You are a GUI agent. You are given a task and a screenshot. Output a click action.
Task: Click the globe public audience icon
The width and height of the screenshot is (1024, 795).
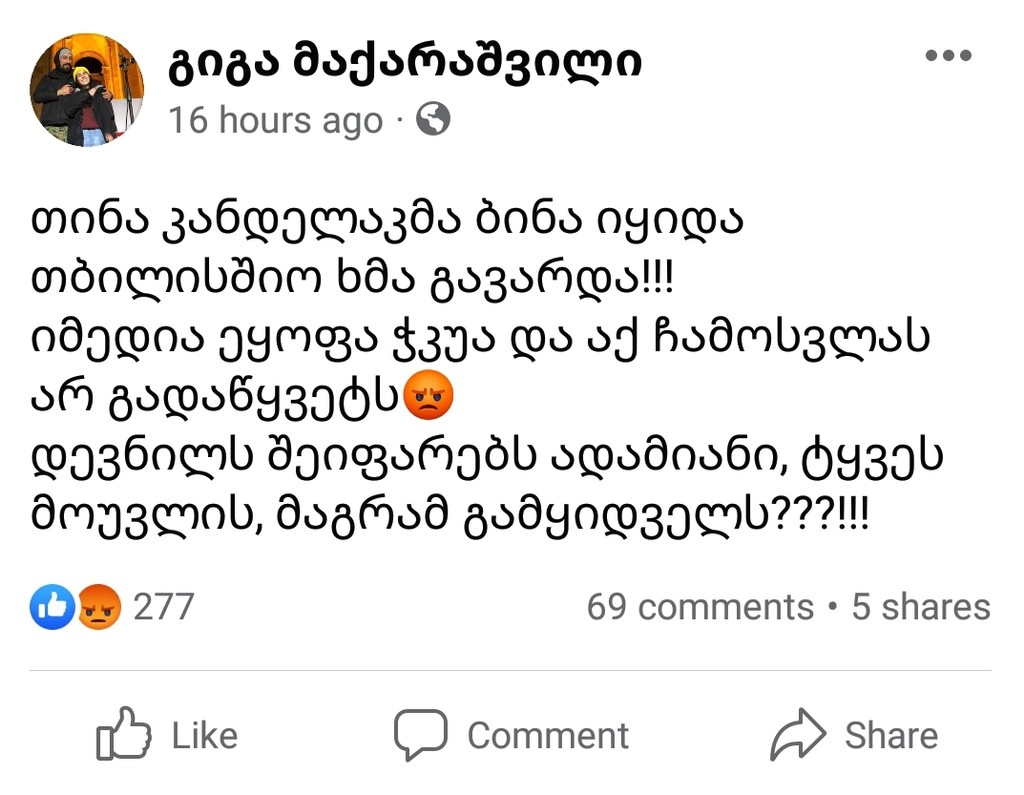433,121
